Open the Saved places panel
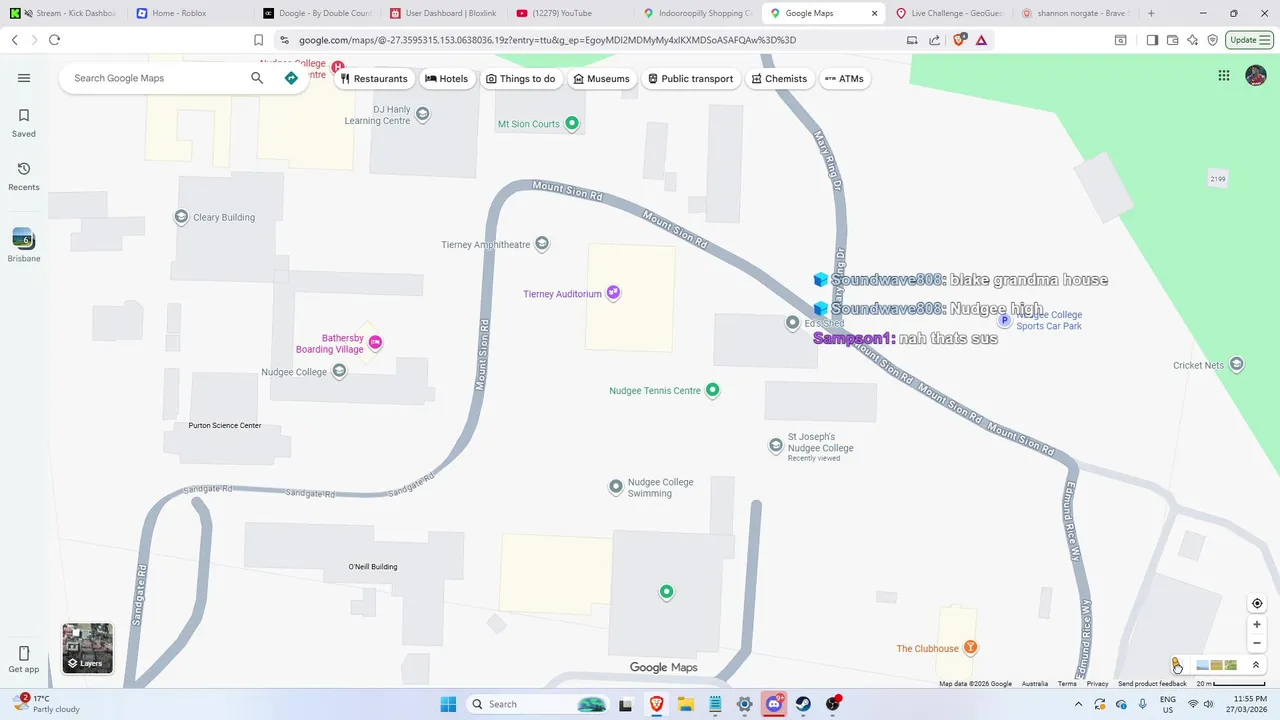 coord(24,123)
